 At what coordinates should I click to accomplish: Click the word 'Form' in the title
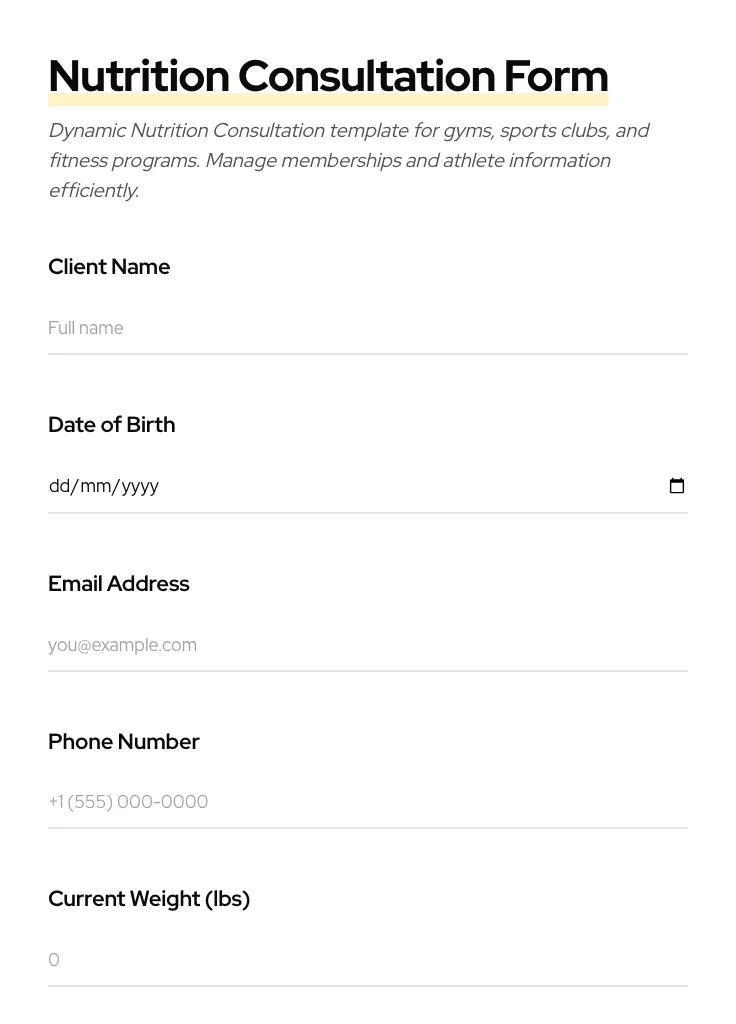[555, 76]
